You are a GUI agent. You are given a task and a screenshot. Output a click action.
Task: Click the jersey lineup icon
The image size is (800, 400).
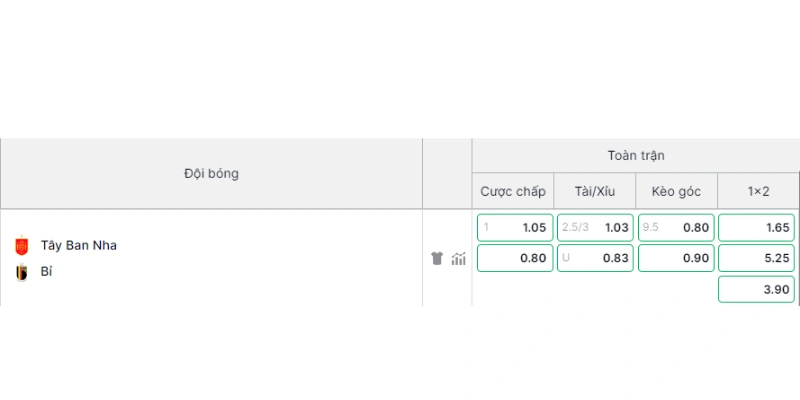(437, 258)
